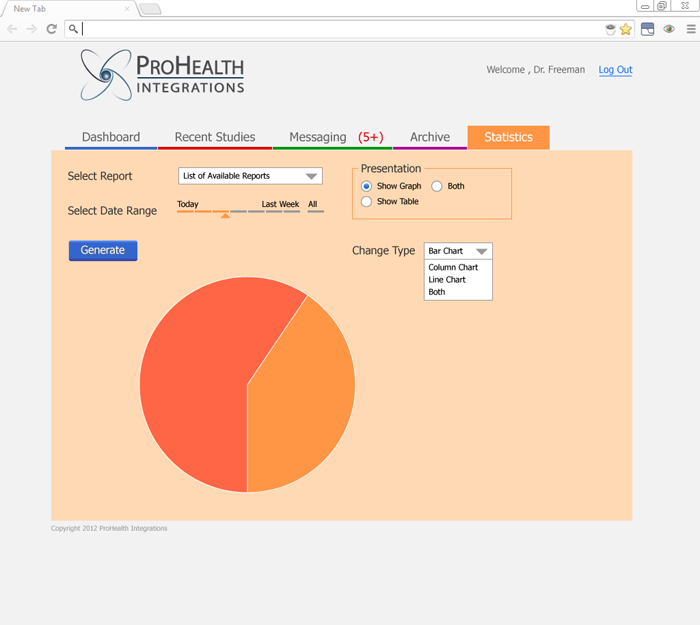Viewport: 700px width, 625px height.
Task: Go to the Dashboard tab
Action: [111, 137]
